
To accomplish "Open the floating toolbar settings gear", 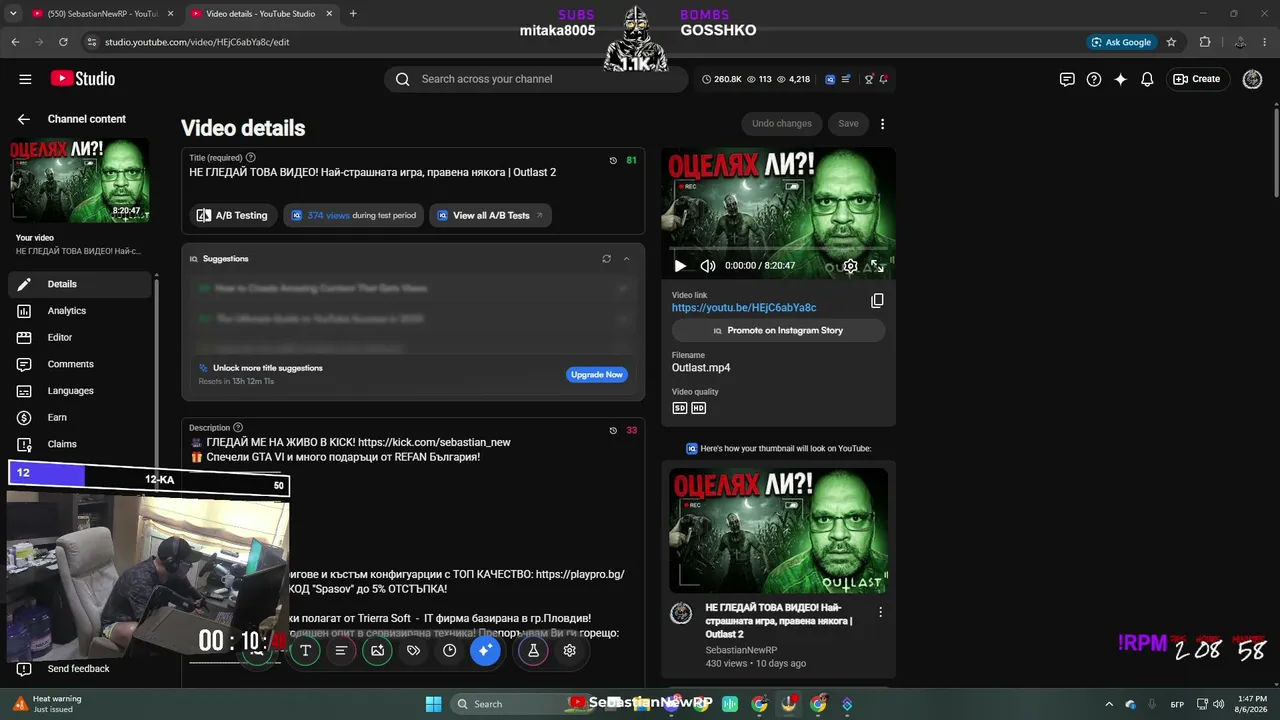I will pyautogui.click(x=569, y=650).
